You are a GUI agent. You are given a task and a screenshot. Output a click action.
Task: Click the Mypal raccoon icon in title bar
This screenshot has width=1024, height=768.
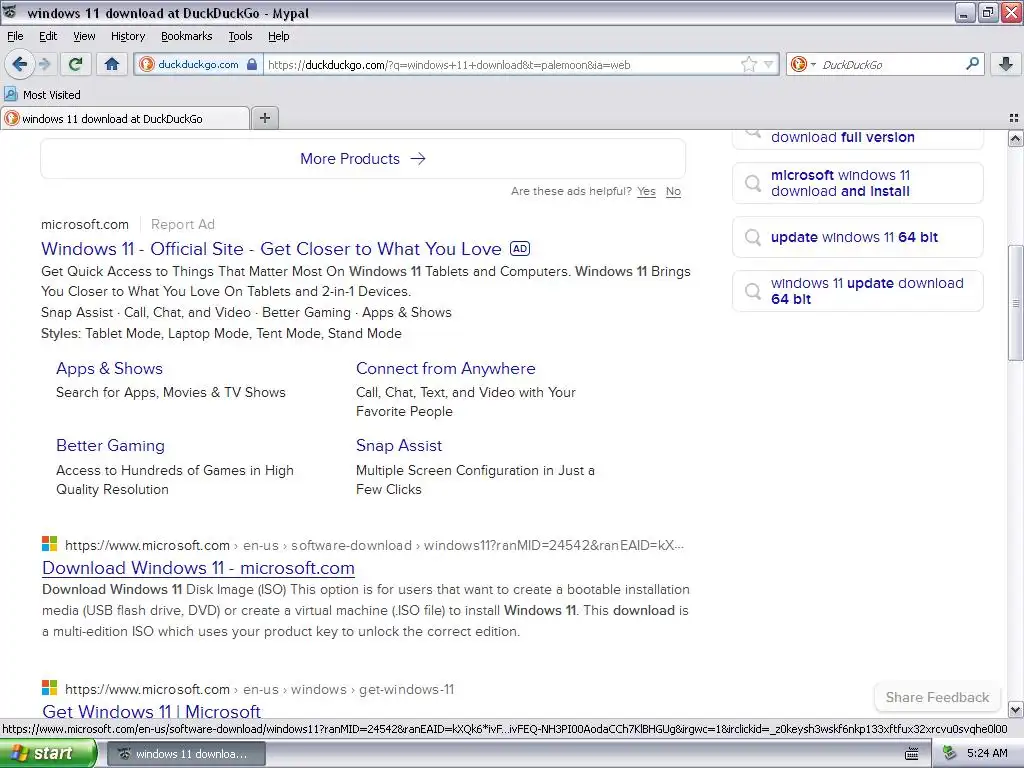(10, 11)
